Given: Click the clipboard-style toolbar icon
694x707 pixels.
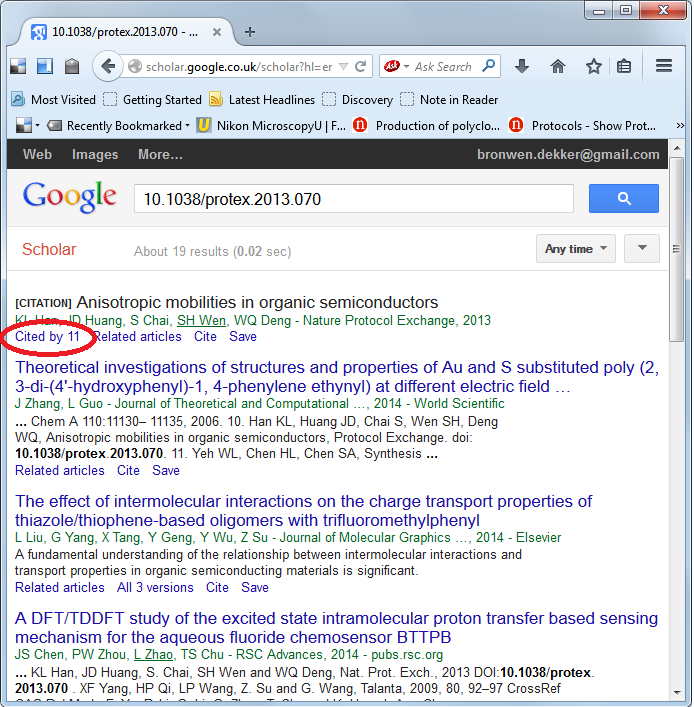Looking at the screenshot, I should (72, 66).
